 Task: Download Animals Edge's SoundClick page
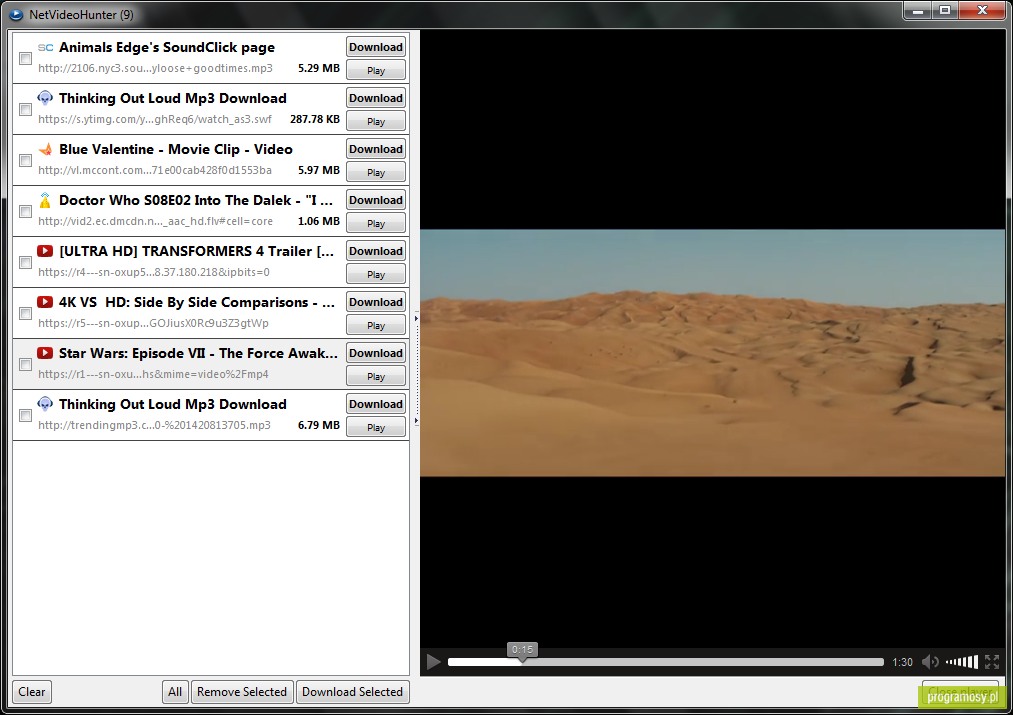coord(376,47)
